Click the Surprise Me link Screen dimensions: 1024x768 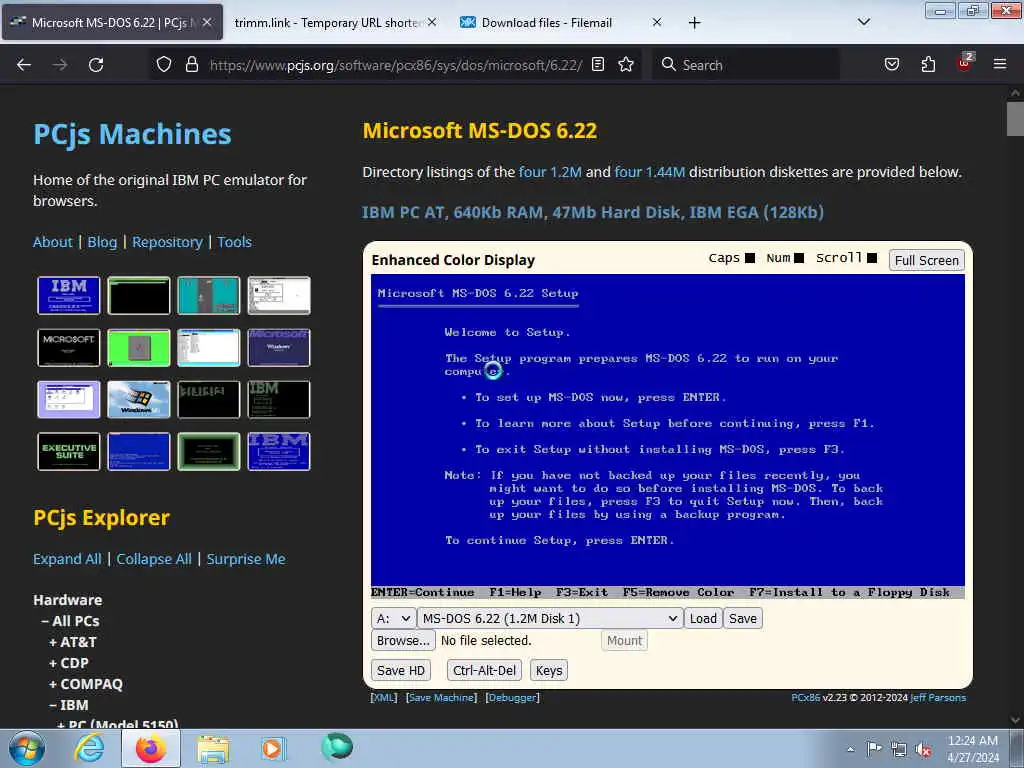(246, 559)
